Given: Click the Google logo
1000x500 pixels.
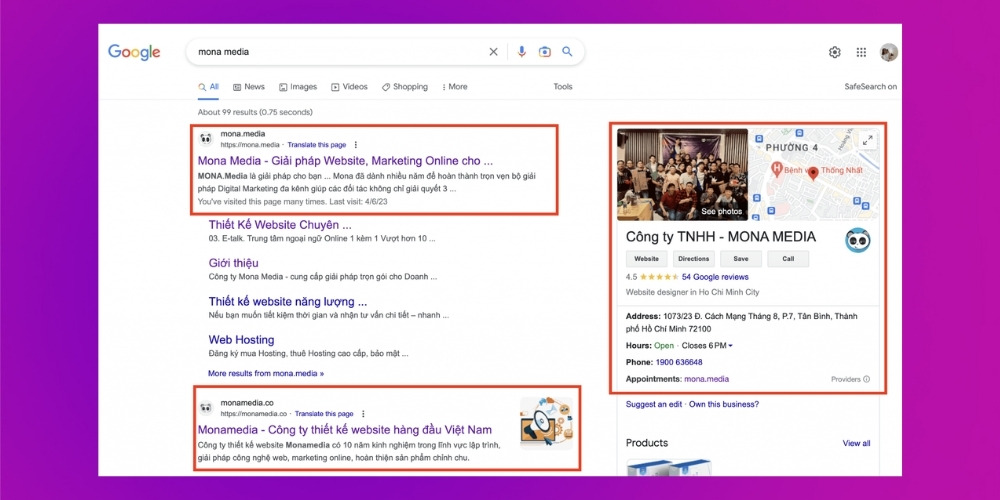Looking at the screenshot, I should click(x=134, y=52).
